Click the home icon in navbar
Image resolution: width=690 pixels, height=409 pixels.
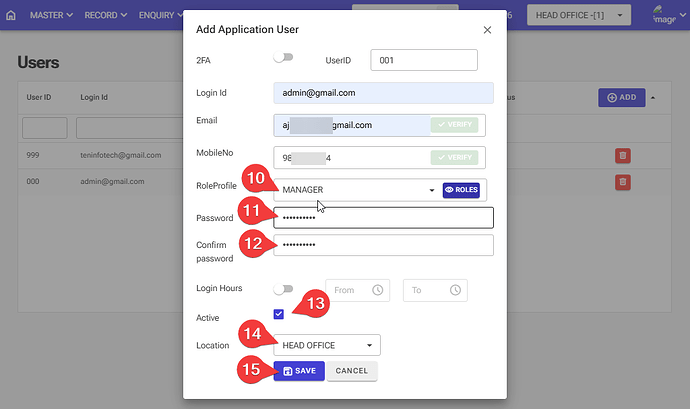(11, 16)
